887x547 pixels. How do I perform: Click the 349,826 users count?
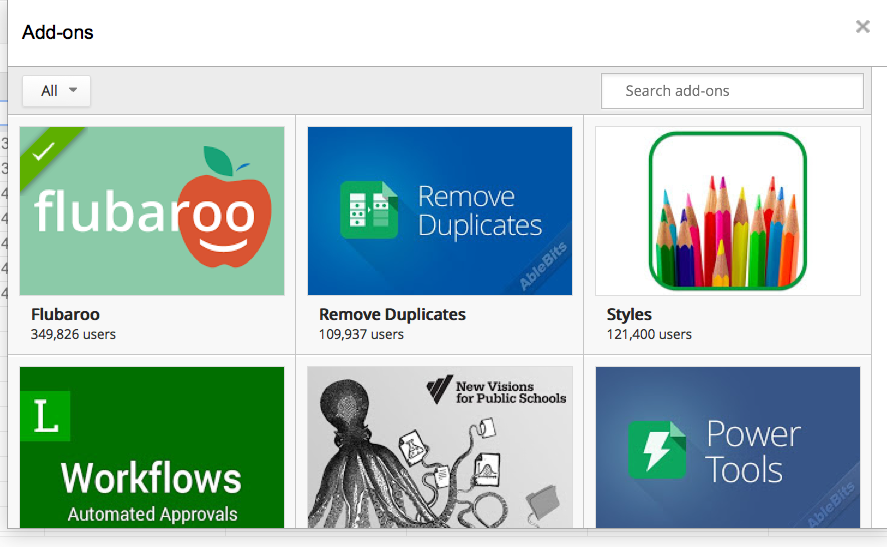coord(73,334)
